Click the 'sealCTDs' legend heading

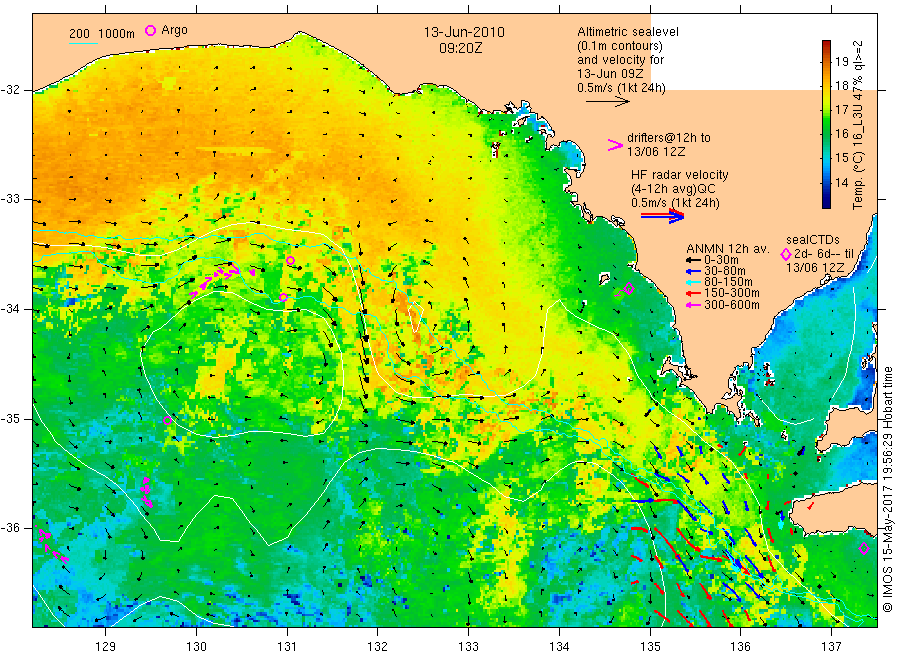(813, 240)
